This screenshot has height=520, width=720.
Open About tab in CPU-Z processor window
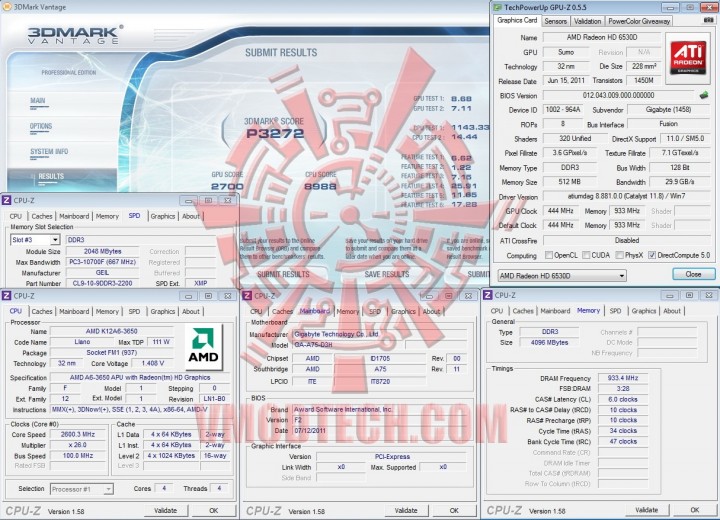191,311
